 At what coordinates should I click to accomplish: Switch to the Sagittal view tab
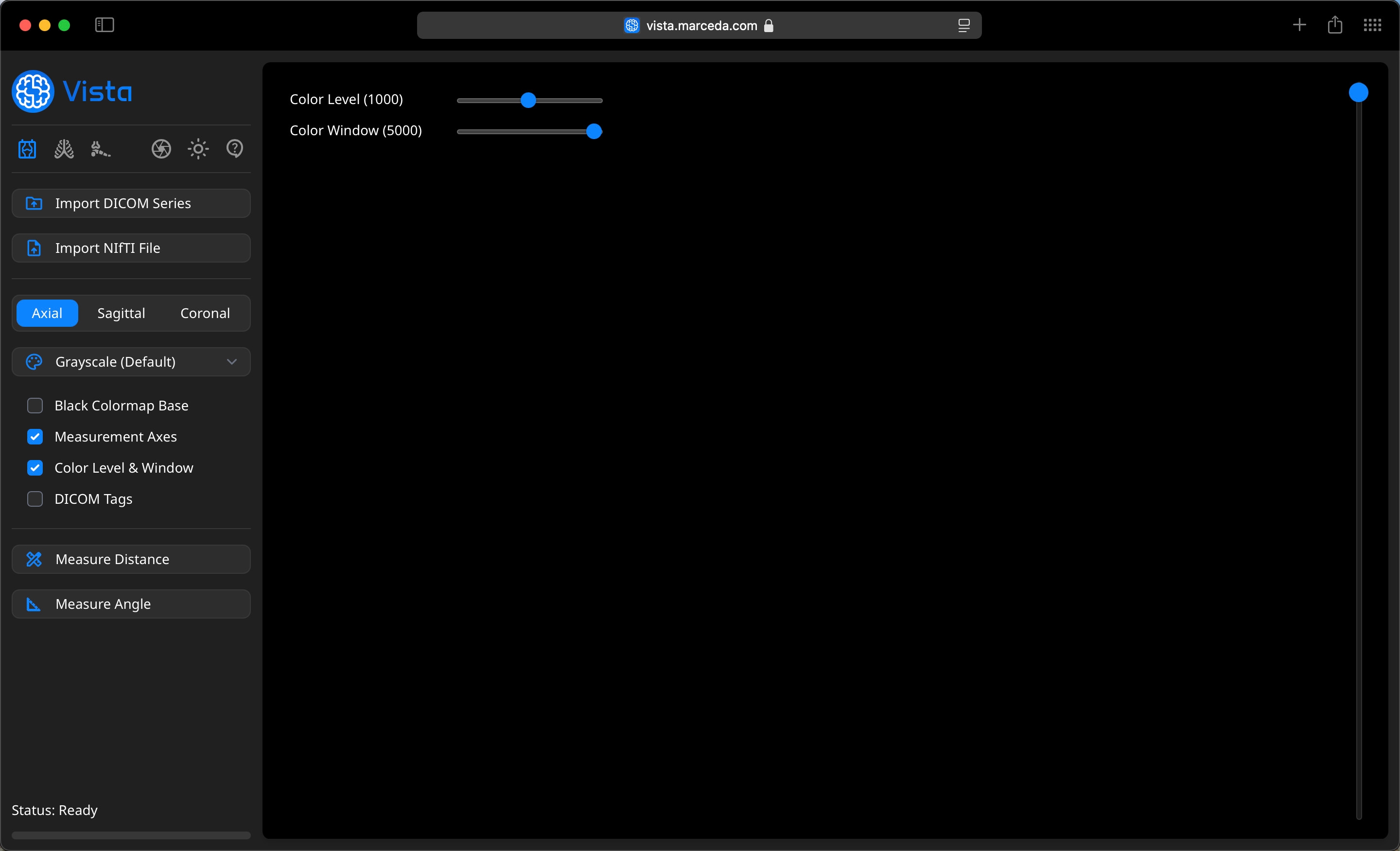point(121,313)
